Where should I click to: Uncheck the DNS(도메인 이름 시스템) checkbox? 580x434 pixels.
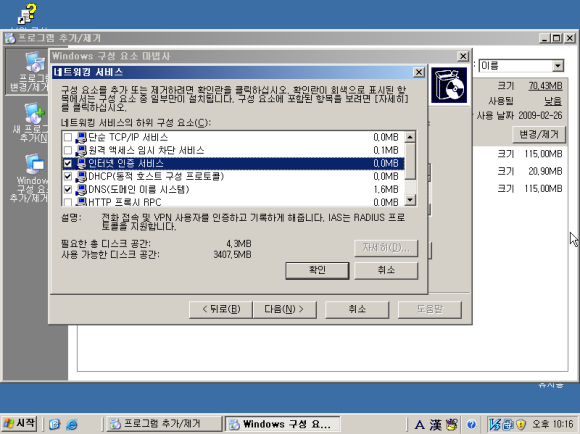pyautogui.click(x=68, y=189)
